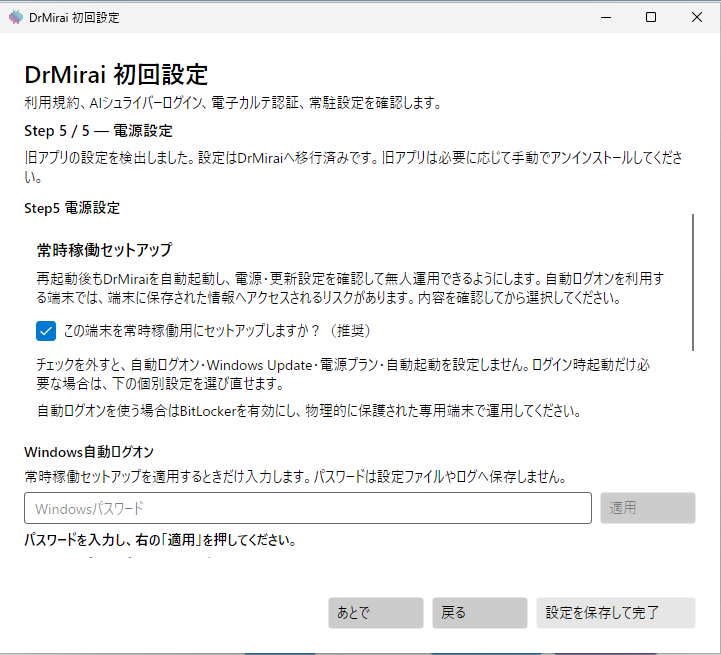Click the vertical scrollbar in the settings panel
This screenshot has width=721, height=655.
point(693,282)
